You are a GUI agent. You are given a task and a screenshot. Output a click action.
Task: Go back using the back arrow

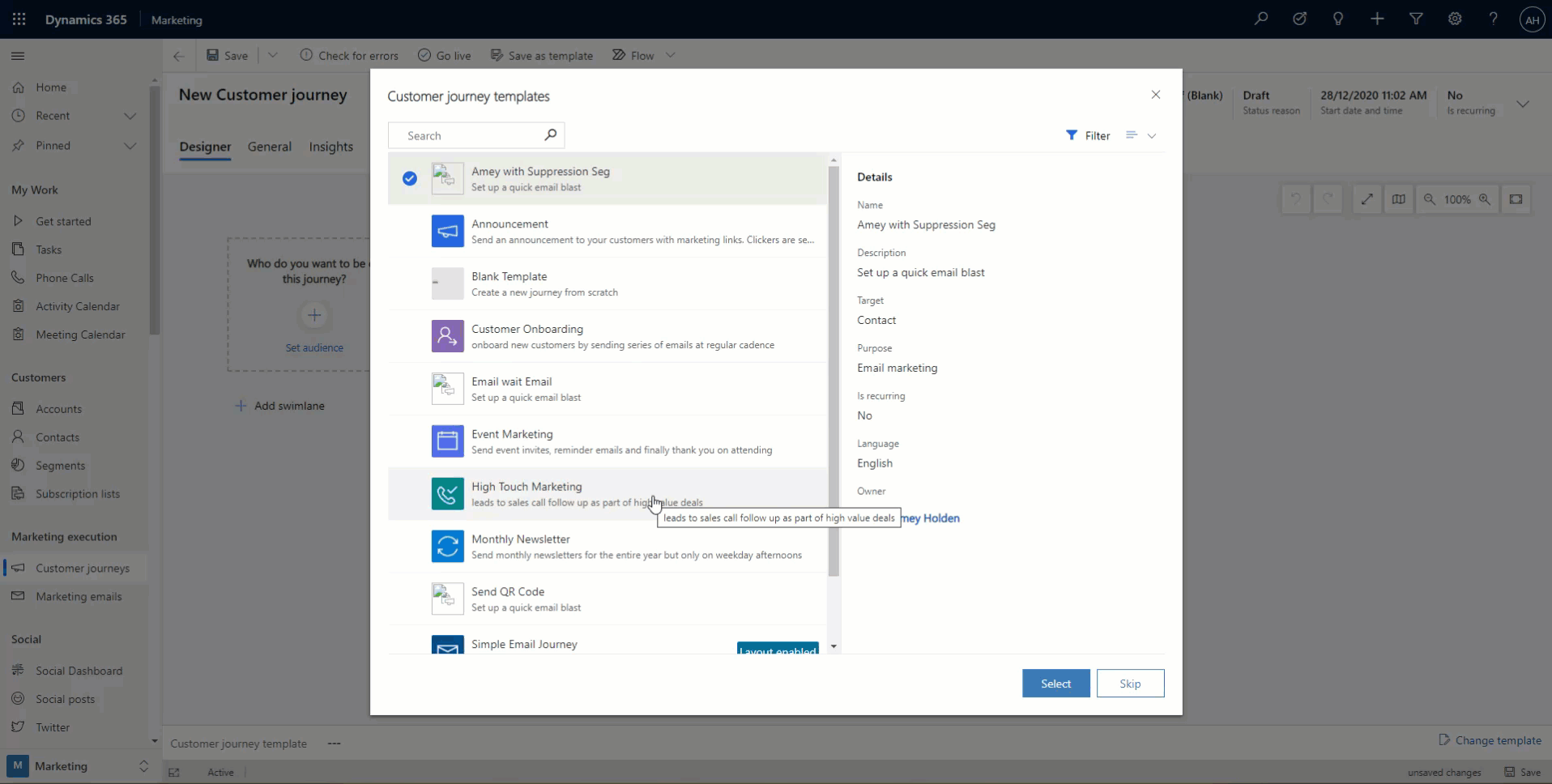(179, 56)
